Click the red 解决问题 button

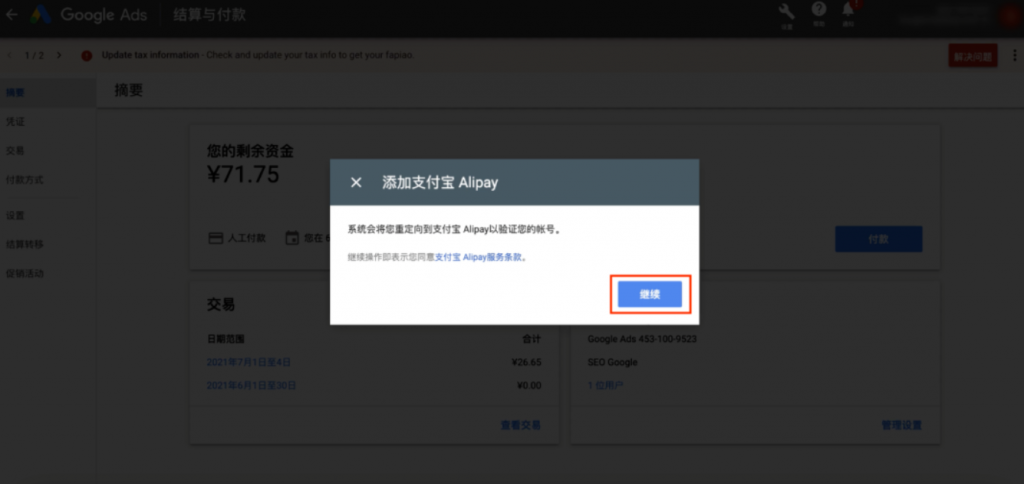tap(972, 56)
